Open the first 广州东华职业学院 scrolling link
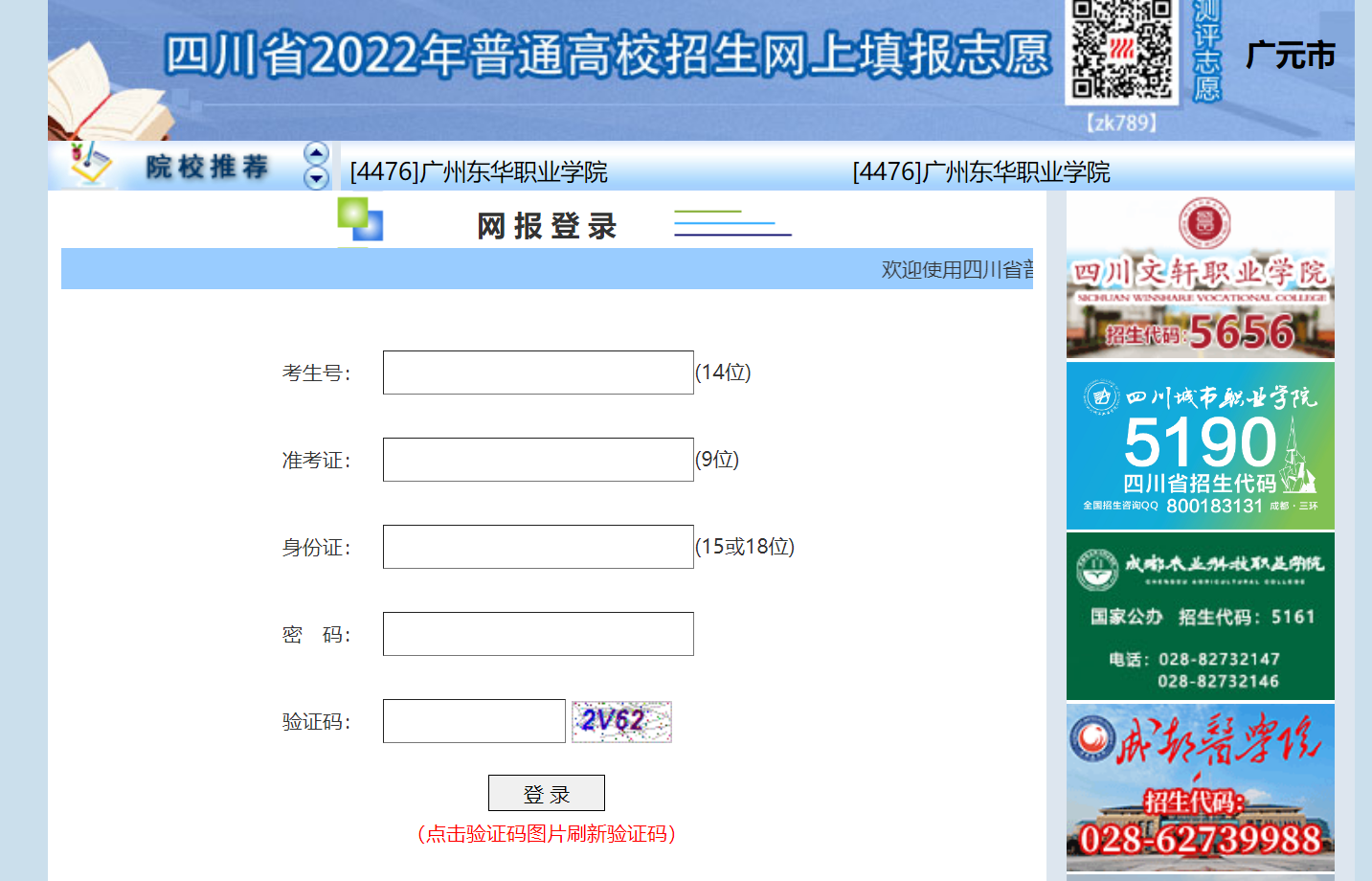Screen dimensions: 1372x881 [479, 172]
